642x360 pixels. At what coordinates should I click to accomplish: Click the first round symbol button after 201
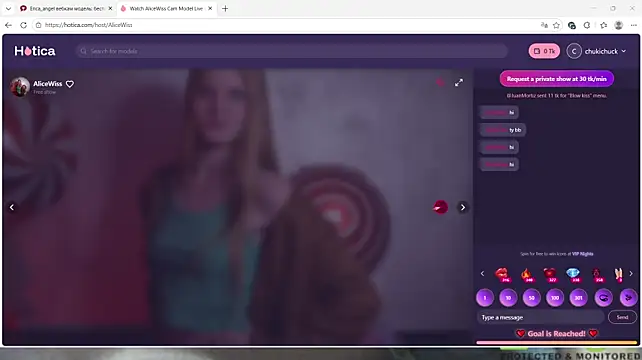tap(604, 298)
